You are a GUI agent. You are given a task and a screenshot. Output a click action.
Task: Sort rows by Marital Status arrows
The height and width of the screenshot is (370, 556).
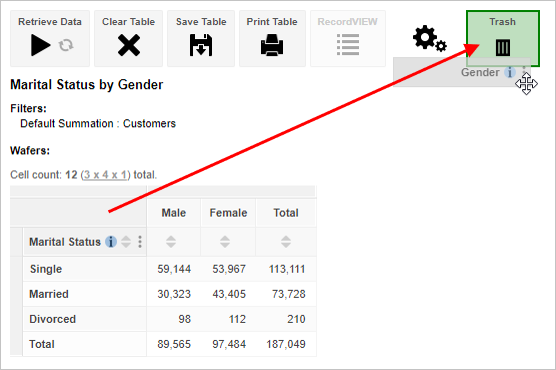click(126, 242)
